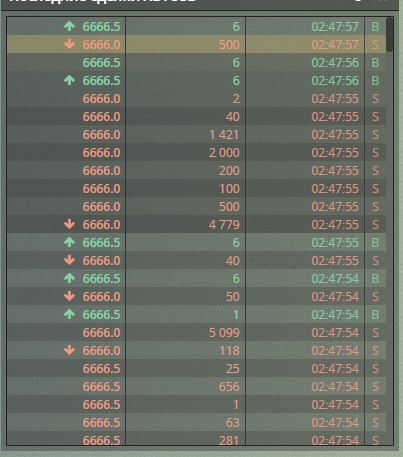Click the down arrow in the 40-volume row
This screenshot has height=457, width=403.
[69, 260]
